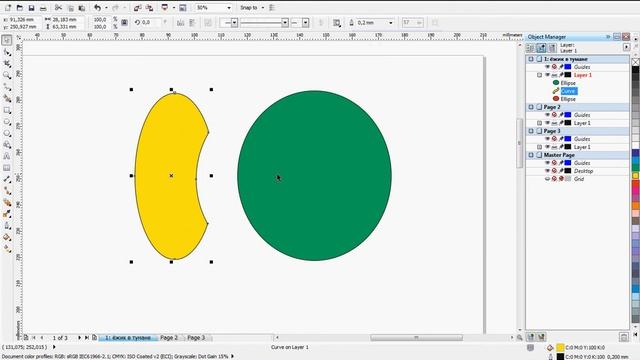Select the Shape tool in the toolbox

point(7,52)
